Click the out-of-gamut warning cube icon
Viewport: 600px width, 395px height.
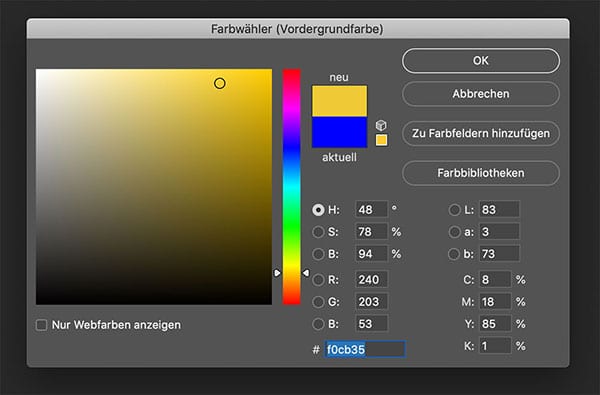click(x=381, y=125)
